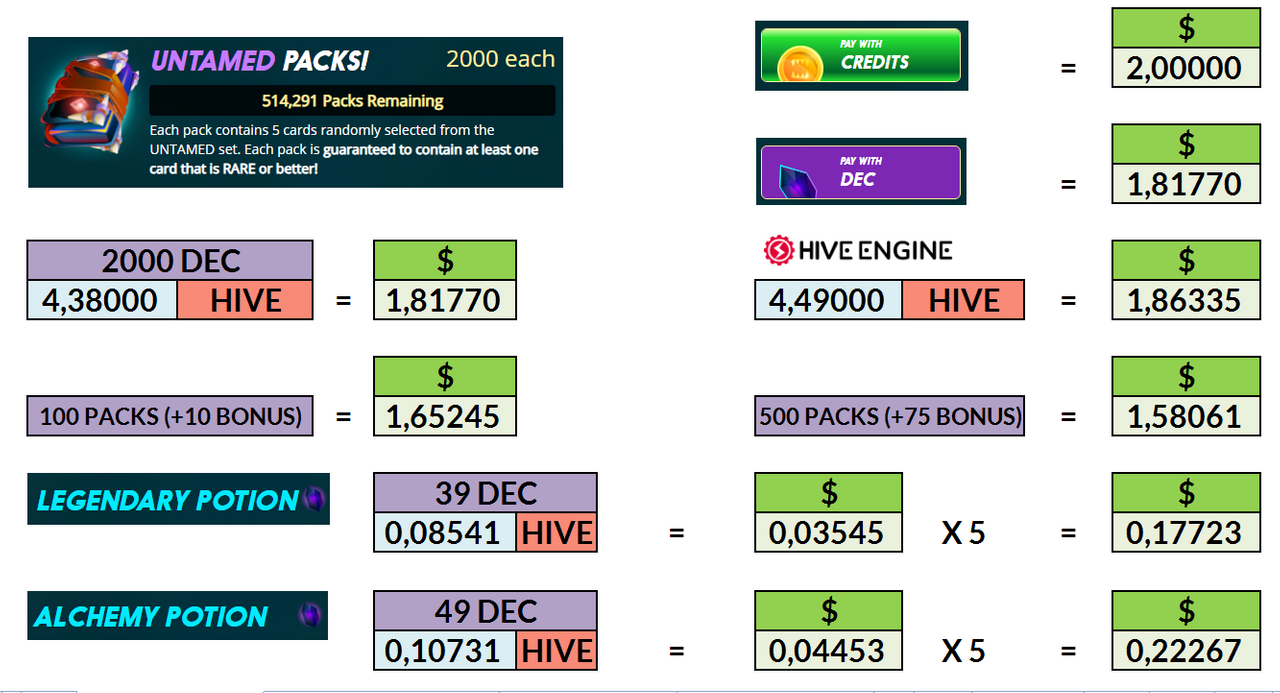
Task: Select the $ header above 0,22267
Action: [x=1186, y=611]
